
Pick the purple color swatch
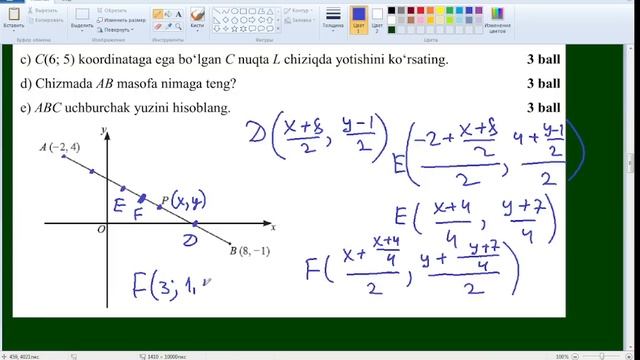pyautogui.click(x=479, y=11)
